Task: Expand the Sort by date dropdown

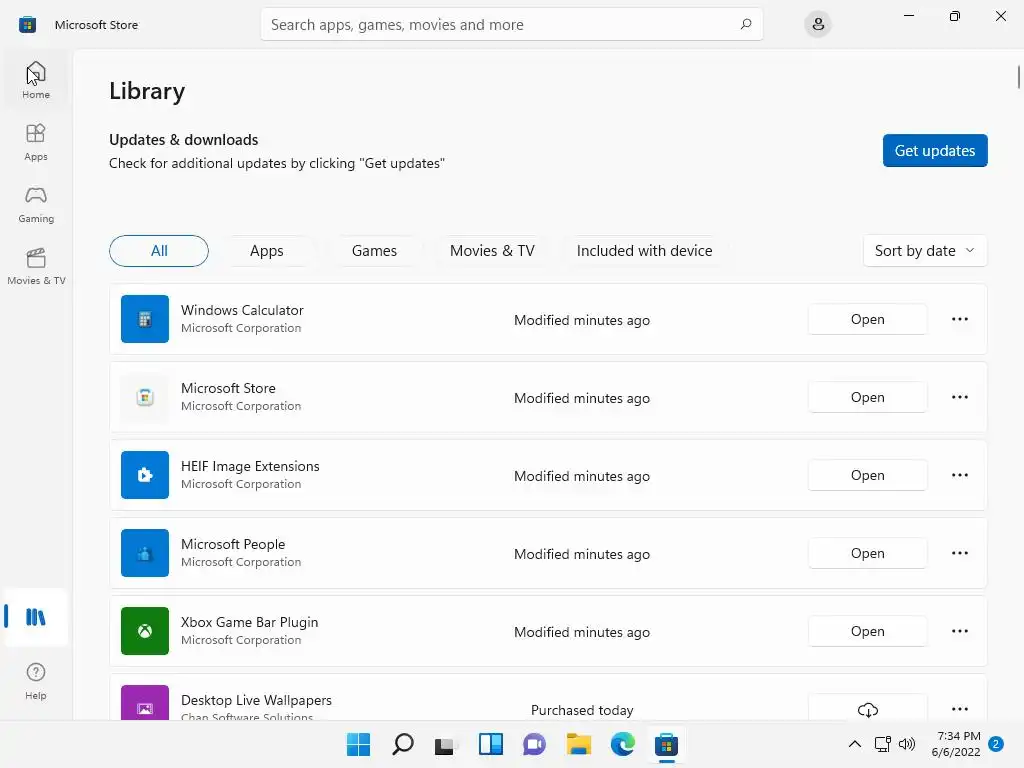Action: [x=925, y=251]
